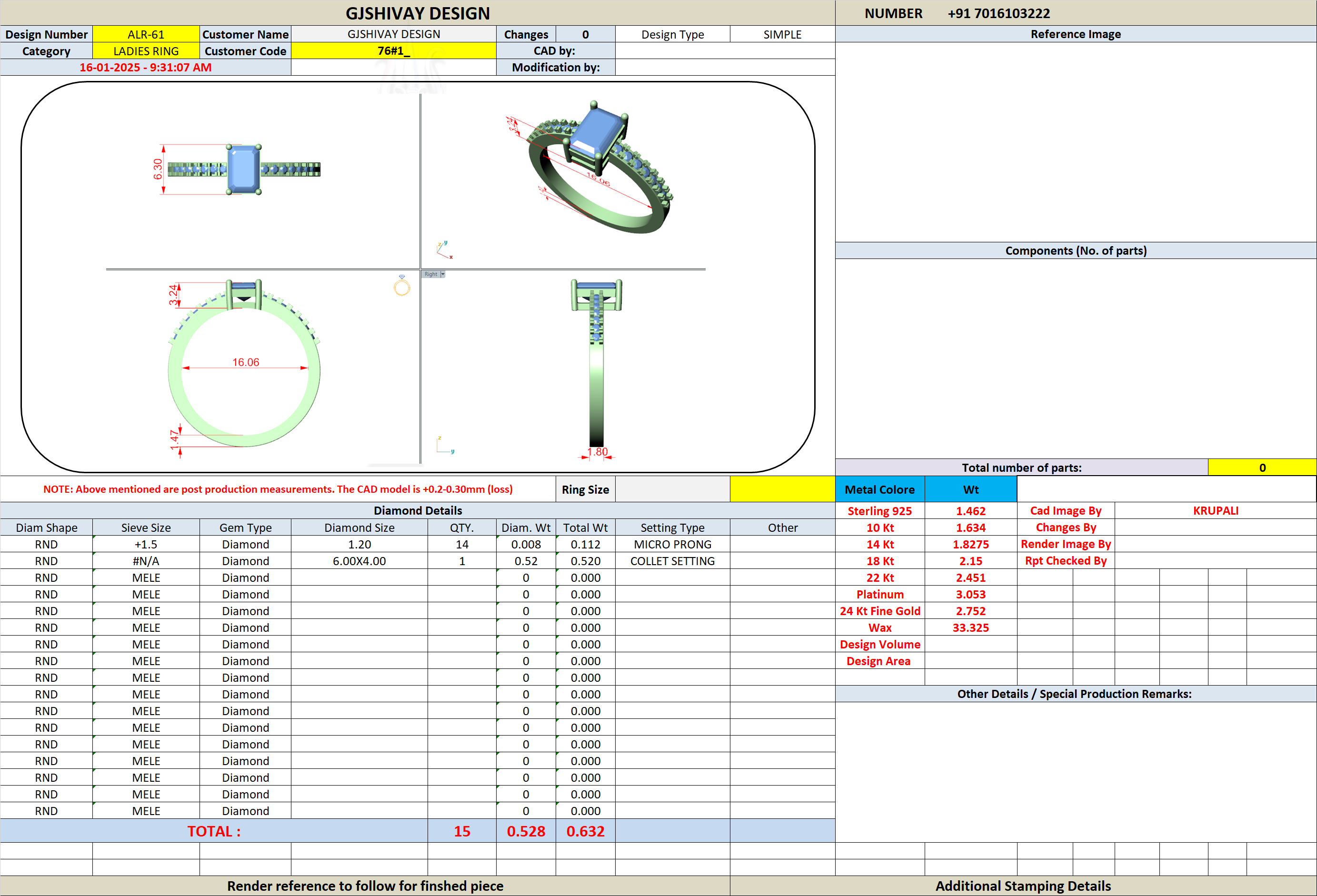
Task: Click the TOTAL : label
Action: click(x=214, y=831)
